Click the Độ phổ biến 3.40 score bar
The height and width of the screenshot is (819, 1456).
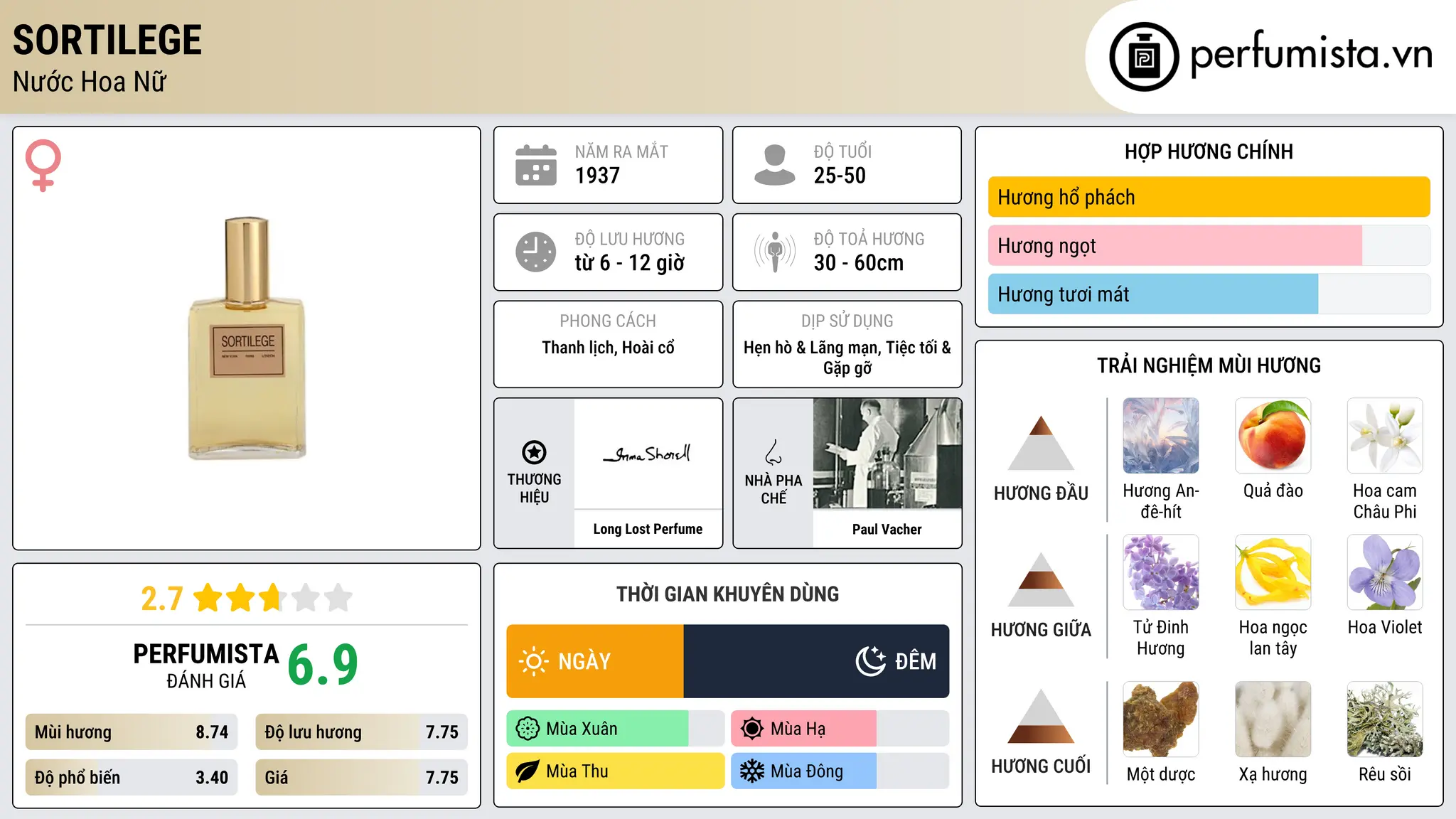coord(132,777)
